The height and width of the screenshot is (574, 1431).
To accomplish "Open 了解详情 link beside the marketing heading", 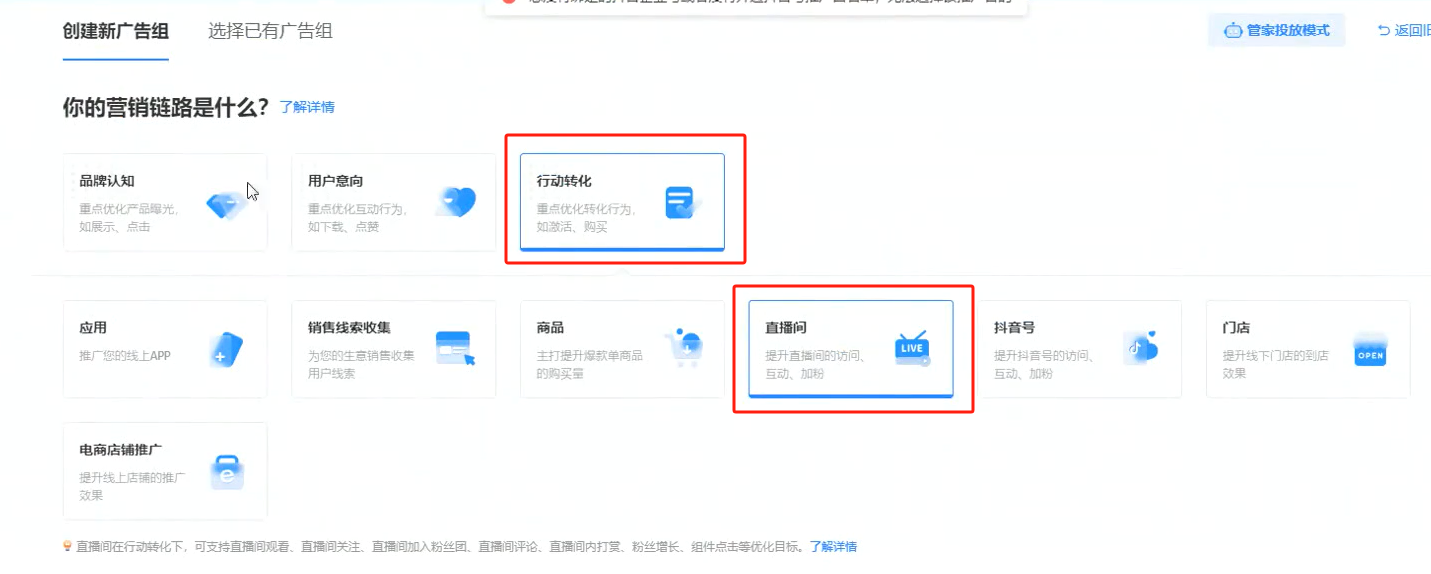I will click(x=307, y=107).
